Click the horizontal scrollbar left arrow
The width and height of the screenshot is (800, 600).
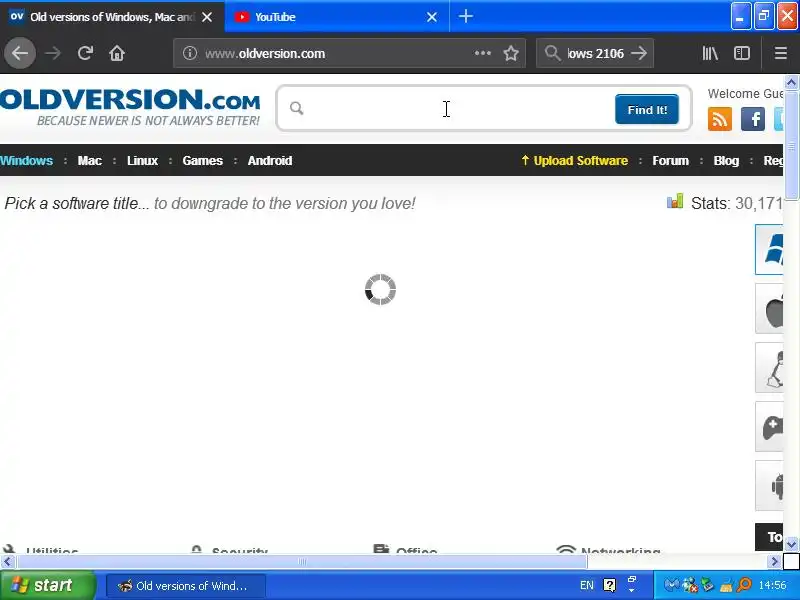(7, 562)
